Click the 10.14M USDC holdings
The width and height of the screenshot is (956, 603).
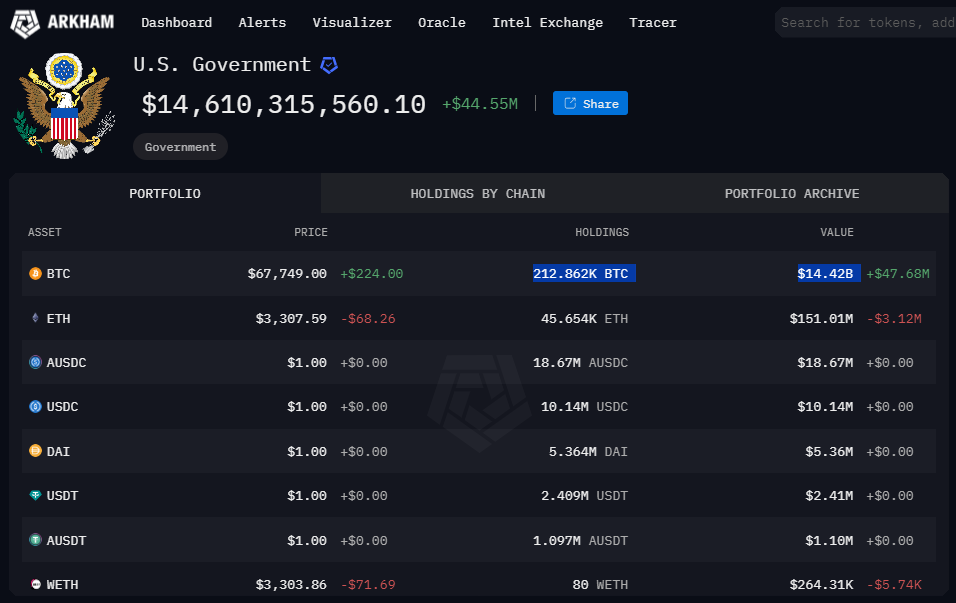[x=585, y=407]
